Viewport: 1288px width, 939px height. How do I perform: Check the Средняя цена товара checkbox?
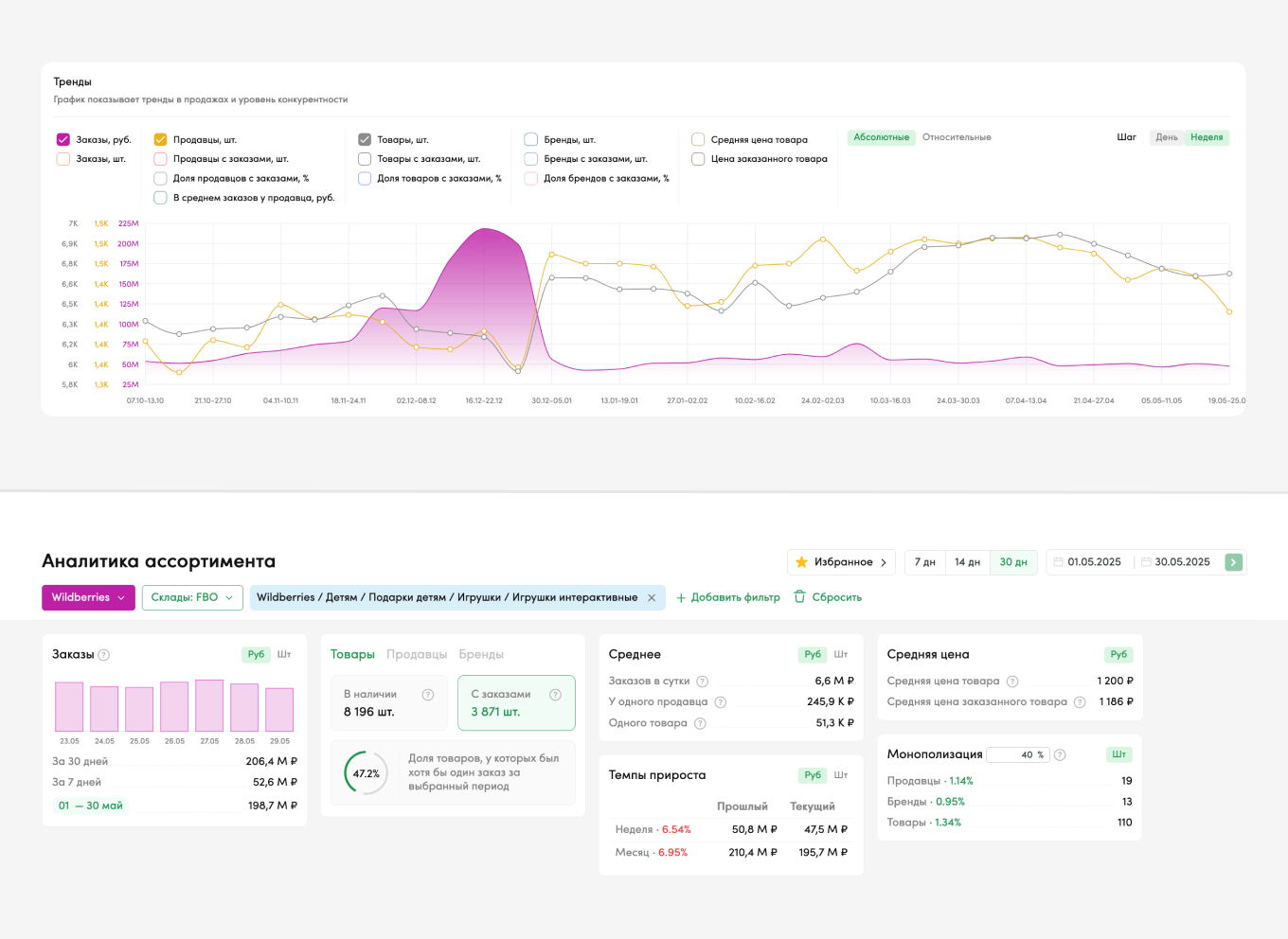tap(698, 140)
